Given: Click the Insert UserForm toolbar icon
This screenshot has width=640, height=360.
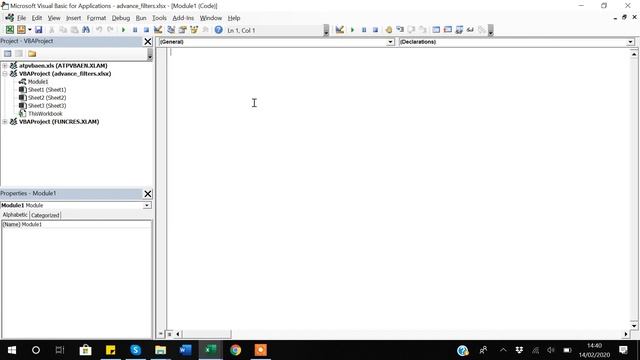Looking at the screenshot, I should pos(21,30).
